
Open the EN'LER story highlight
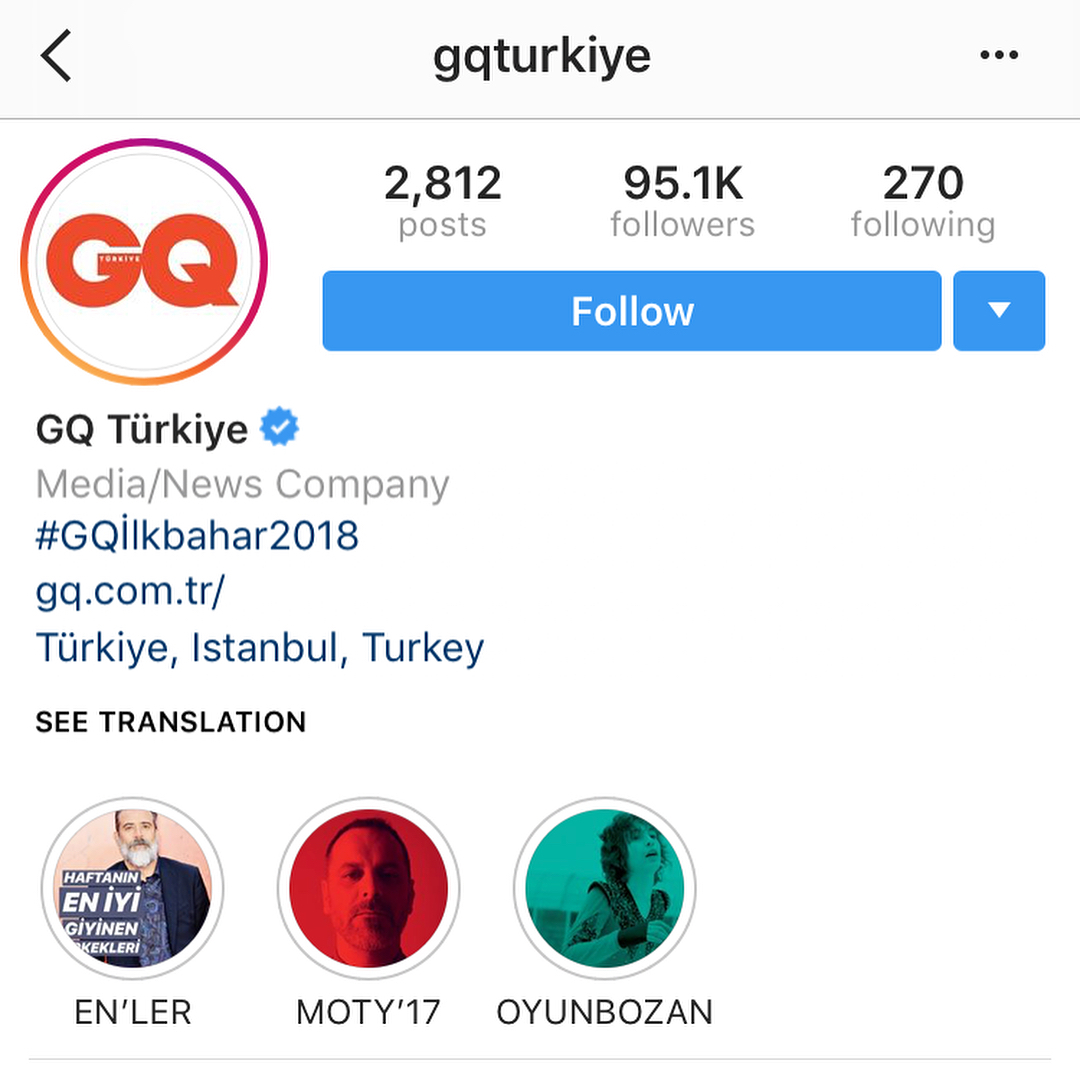[x=132, y=889]
